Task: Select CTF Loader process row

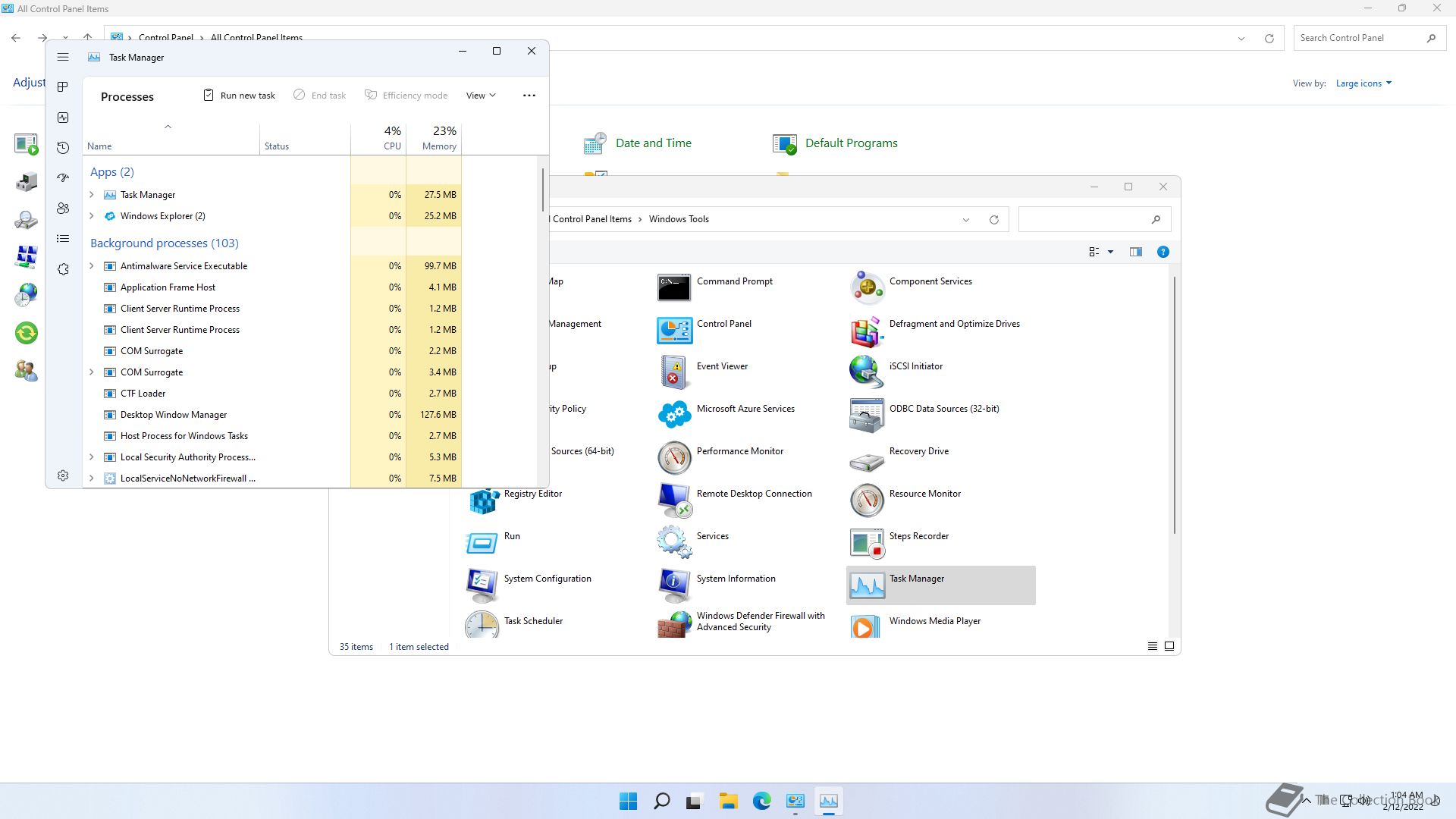Action: [272, 394]
